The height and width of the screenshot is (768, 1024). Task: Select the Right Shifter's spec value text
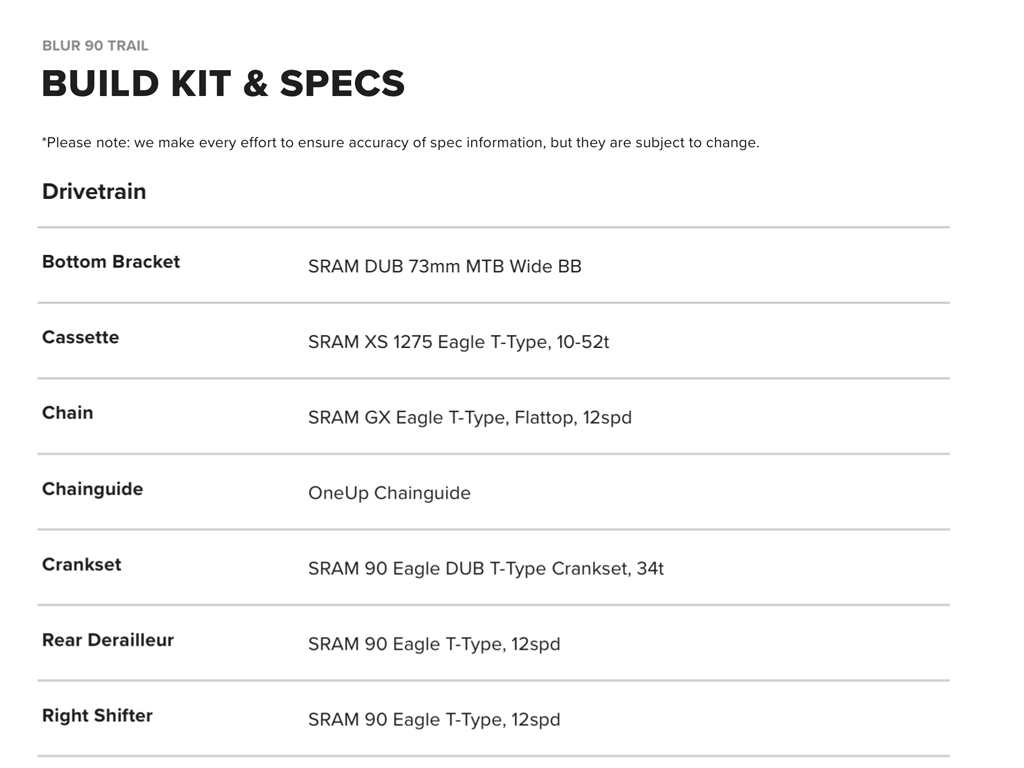pos(434,720)
